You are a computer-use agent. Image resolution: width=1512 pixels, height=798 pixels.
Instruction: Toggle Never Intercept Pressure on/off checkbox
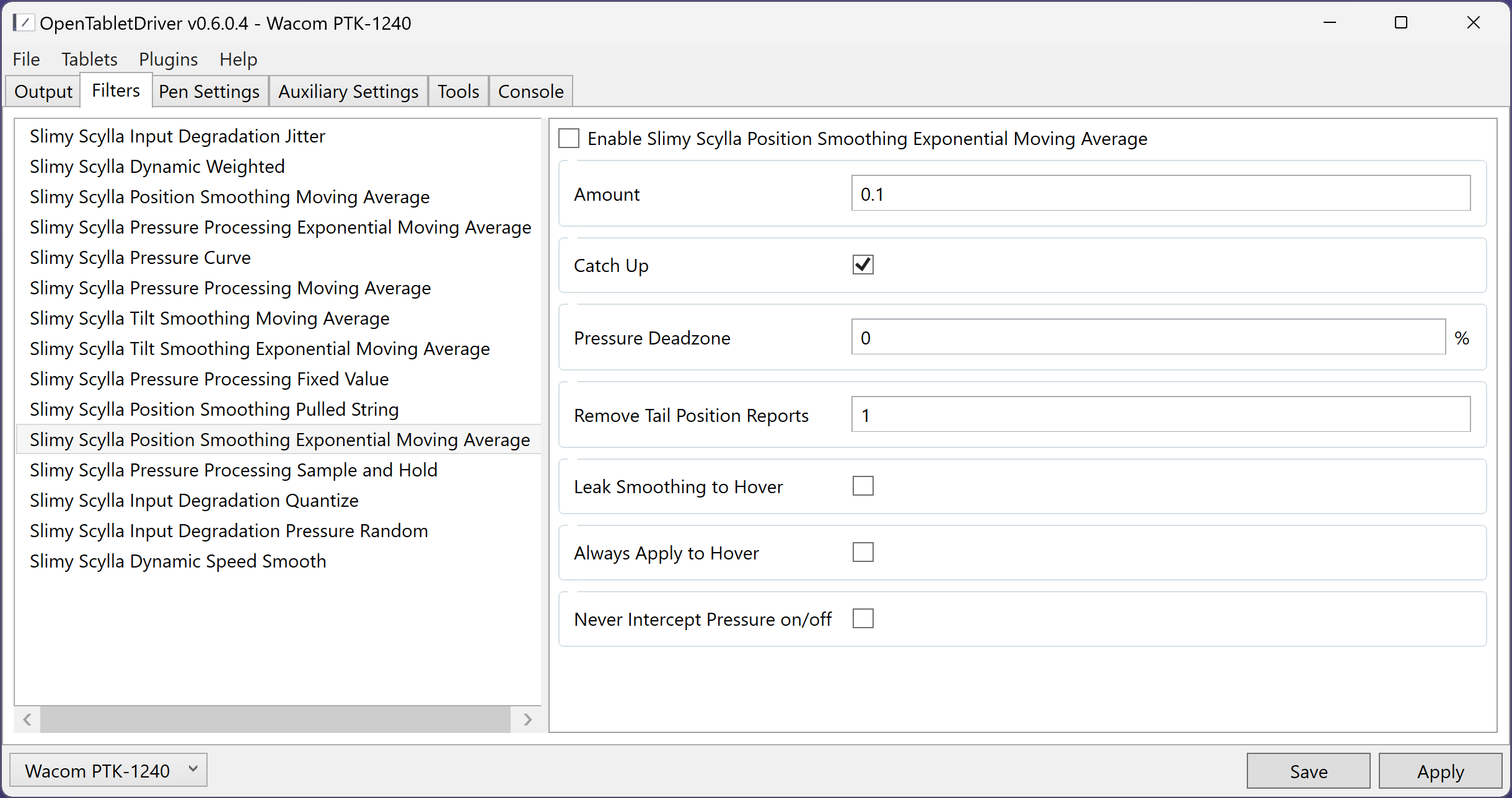pos(863,619)
